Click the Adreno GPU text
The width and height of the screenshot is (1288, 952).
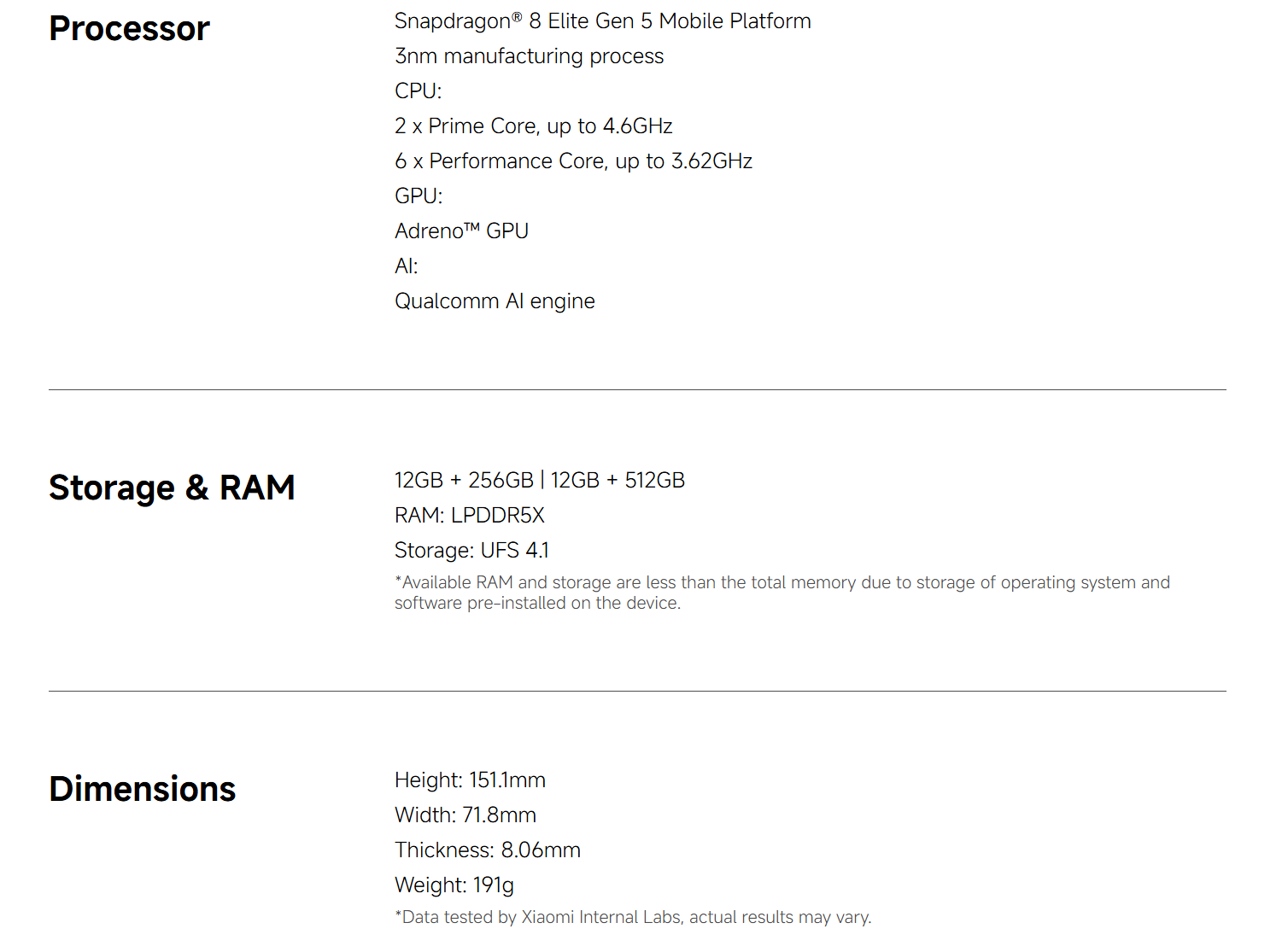[461, 231]
